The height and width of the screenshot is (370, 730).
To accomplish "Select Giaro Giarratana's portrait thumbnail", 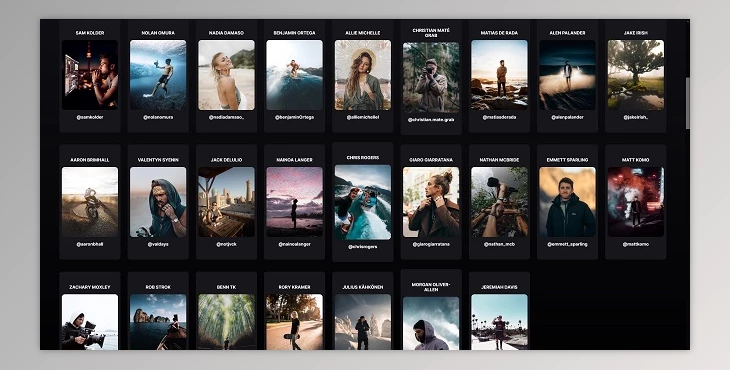I will [431, 202].
